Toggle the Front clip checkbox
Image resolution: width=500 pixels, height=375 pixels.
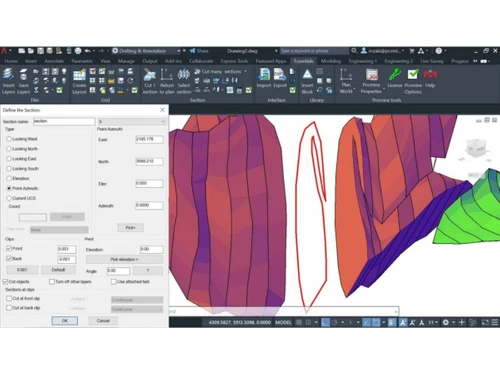point(9,248)
